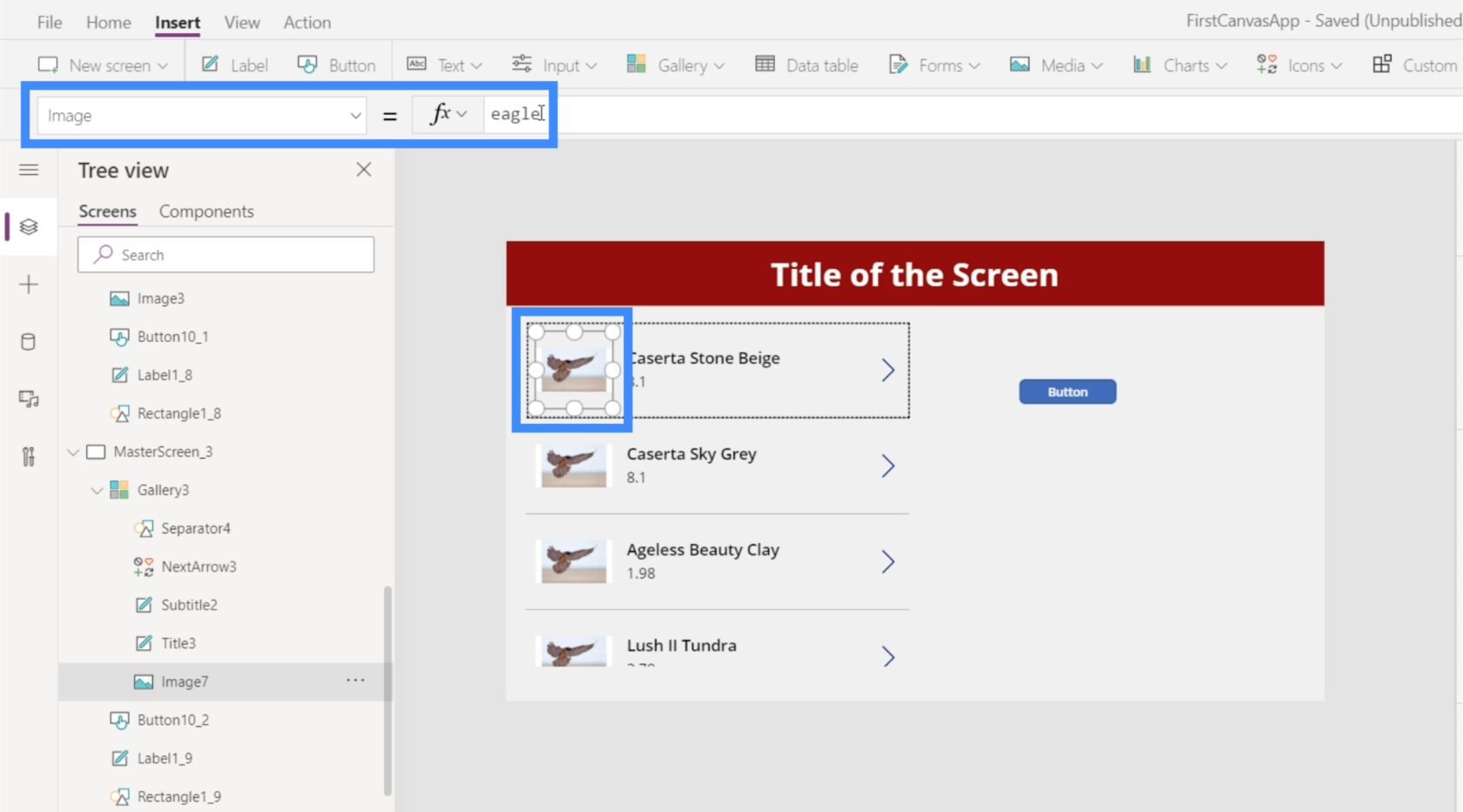Click the blue Button on canvas
The image size is (1463, 812).
coord(1068,392)
